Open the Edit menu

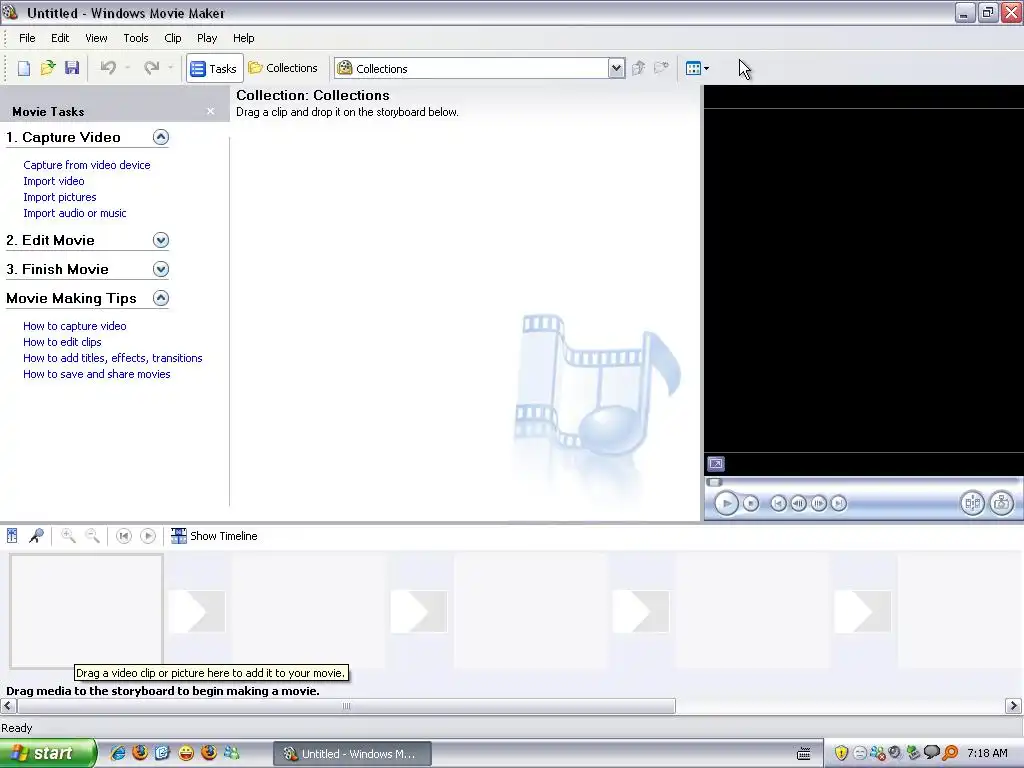pos(60,38)
